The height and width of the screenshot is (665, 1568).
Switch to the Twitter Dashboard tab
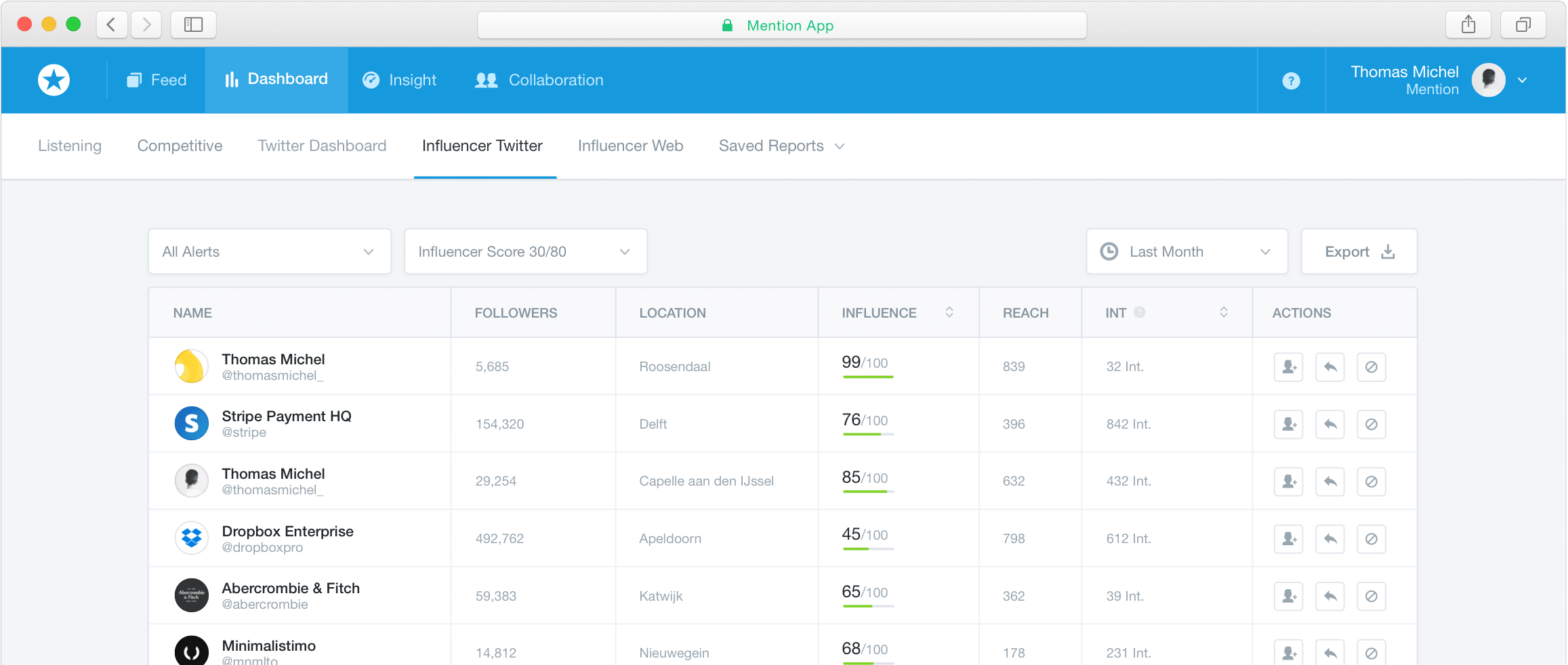322,146
